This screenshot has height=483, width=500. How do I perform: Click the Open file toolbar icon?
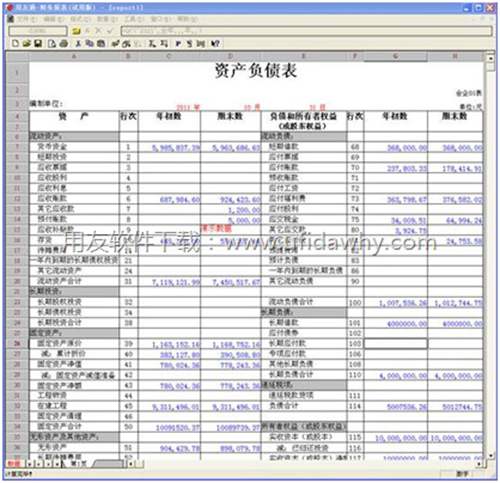point(27,44)
